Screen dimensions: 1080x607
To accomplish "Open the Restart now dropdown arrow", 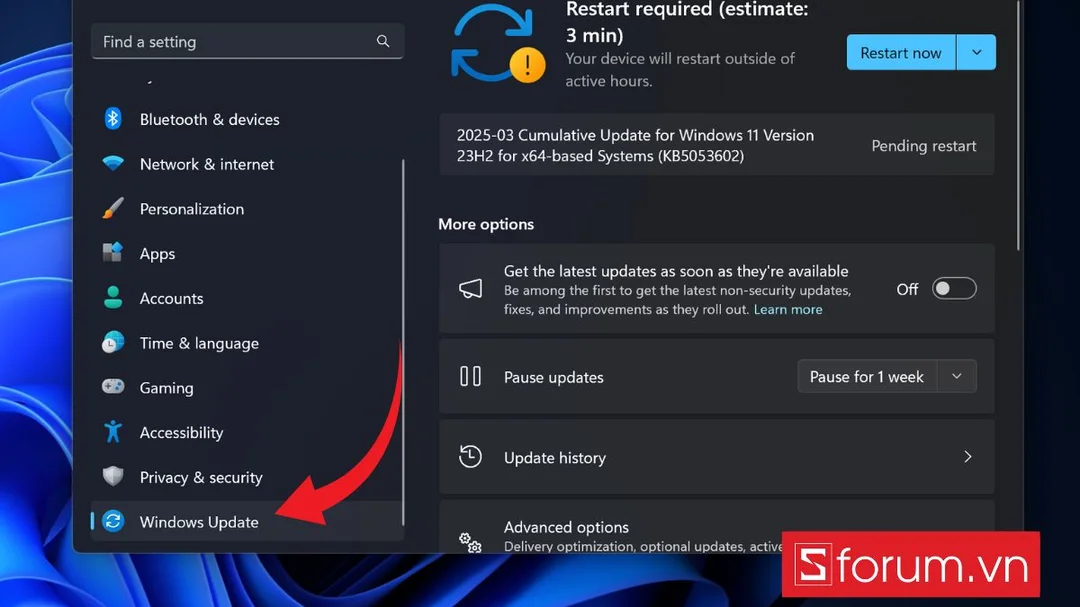I will (976, 52).
